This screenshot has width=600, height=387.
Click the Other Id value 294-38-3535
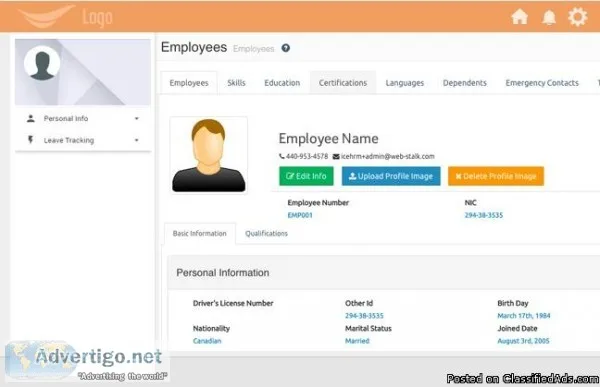coord(364,316)
